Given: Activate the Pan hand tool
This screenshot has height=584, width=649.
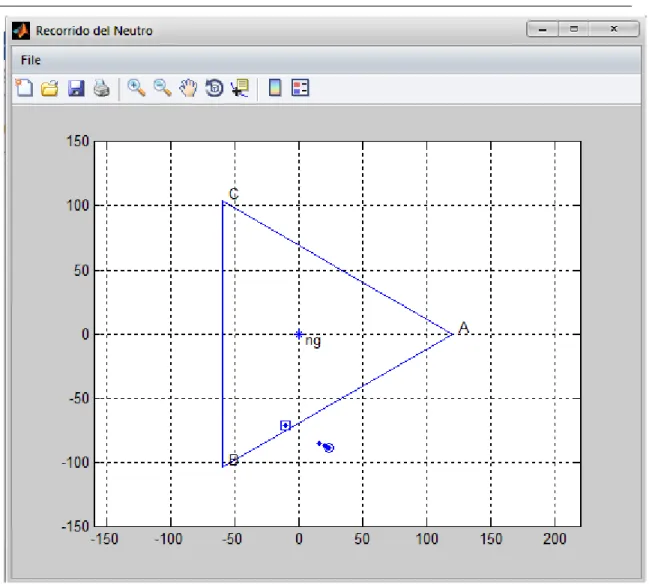Looking at the screenshot, I should click(188, 88).
